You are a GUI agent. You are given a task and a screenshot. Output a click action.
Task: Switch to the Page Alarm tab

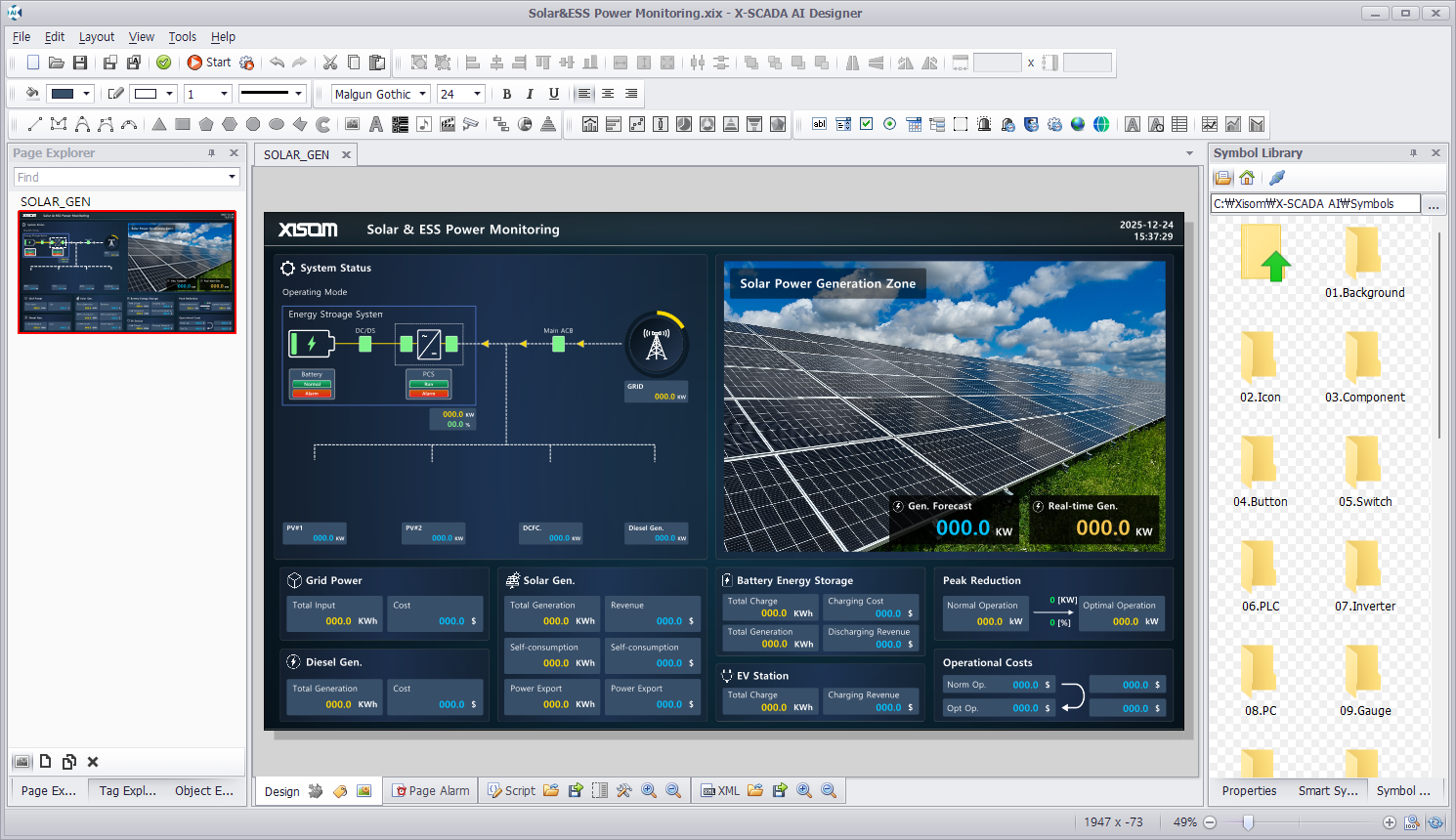click(431, 791)
